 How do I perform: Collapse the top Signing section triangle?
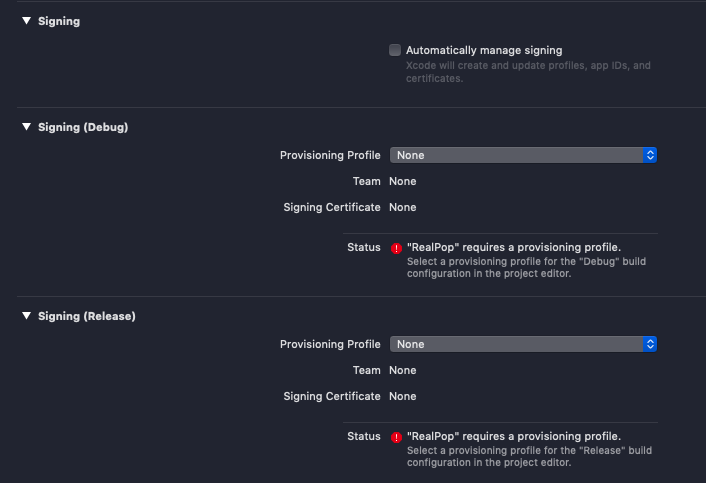click(27, 21)
